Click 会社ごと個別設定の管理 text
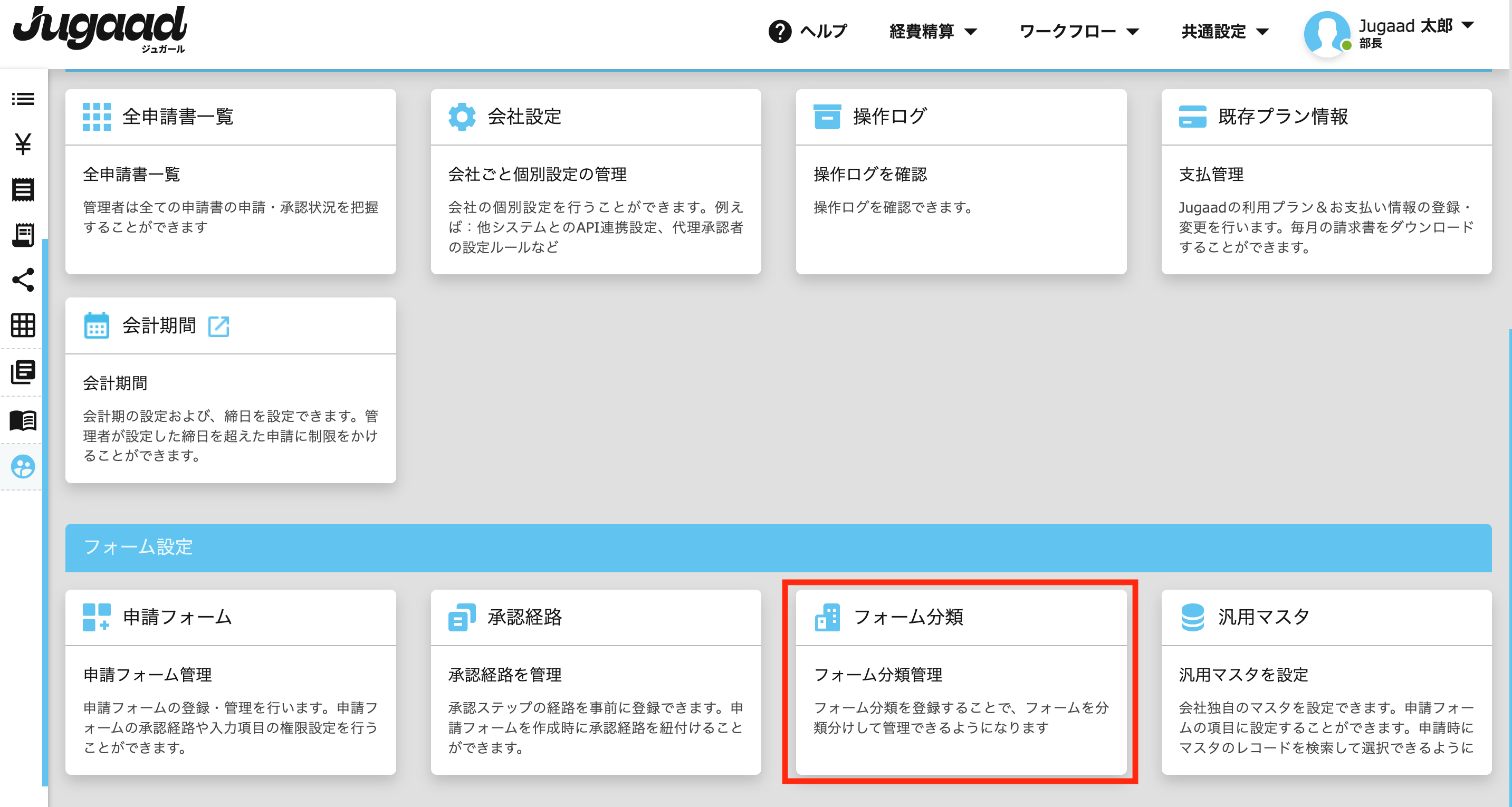The height and width of the screenshot is (807, 1512). pyautogui.click(x=537, y=174)
